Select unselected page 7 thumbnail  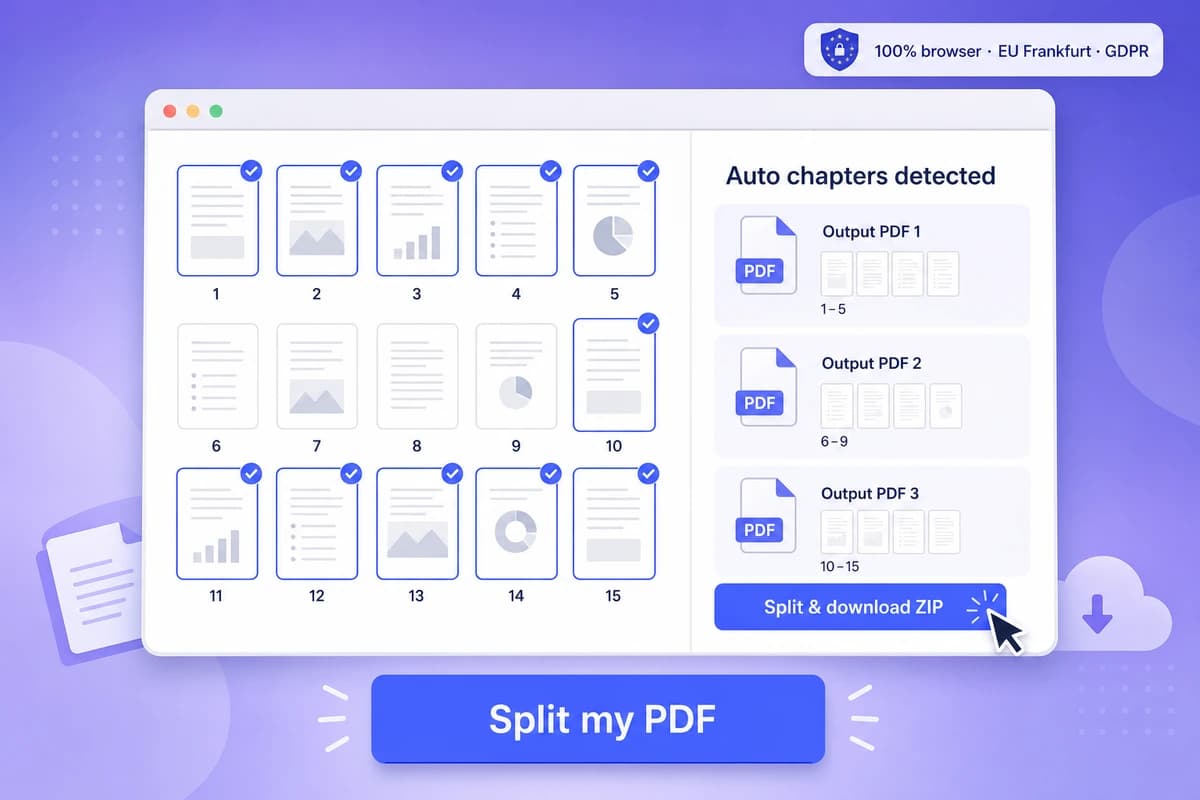click(x=316, y=374)
